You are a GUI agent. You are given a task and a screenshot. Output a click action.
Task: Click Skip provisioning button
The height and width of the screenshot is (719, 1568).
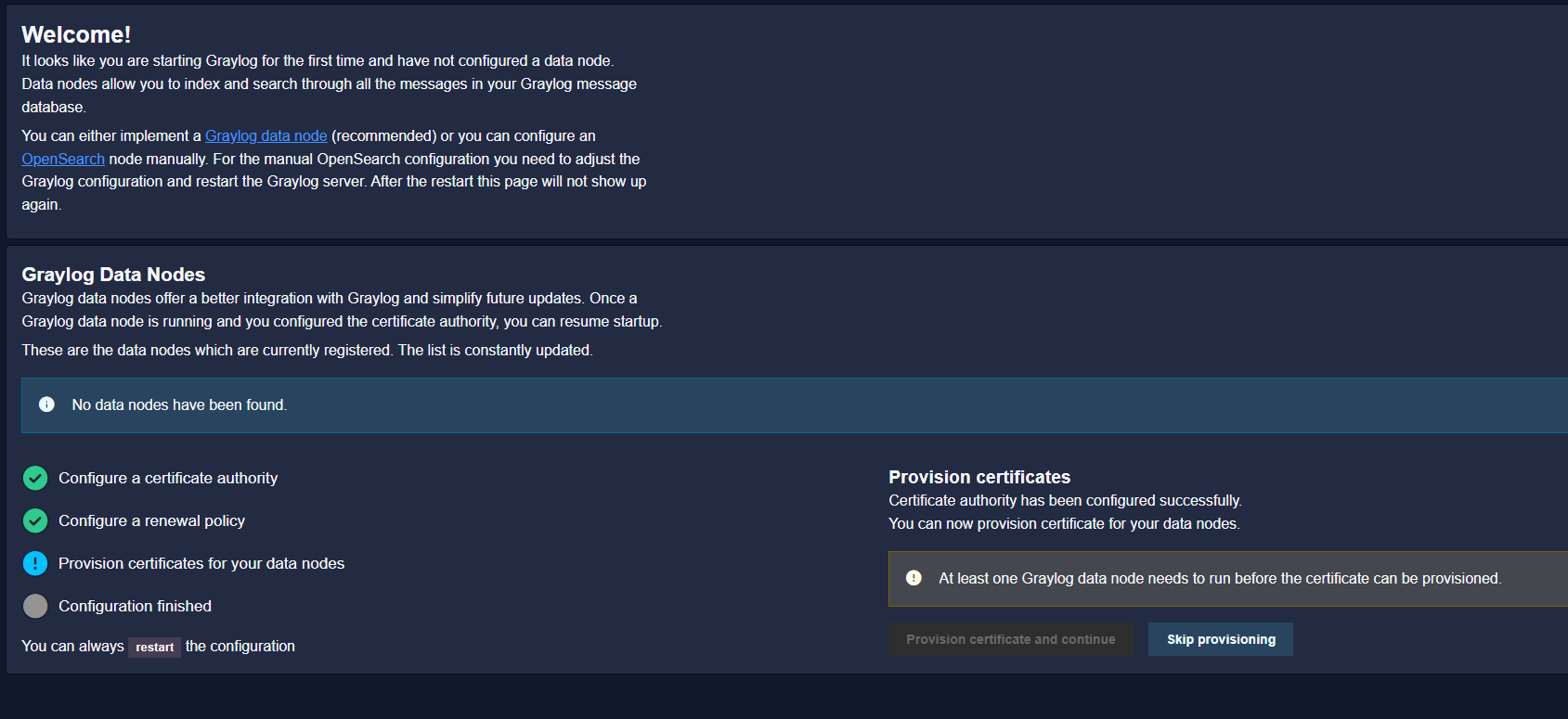coord(1221,639)
